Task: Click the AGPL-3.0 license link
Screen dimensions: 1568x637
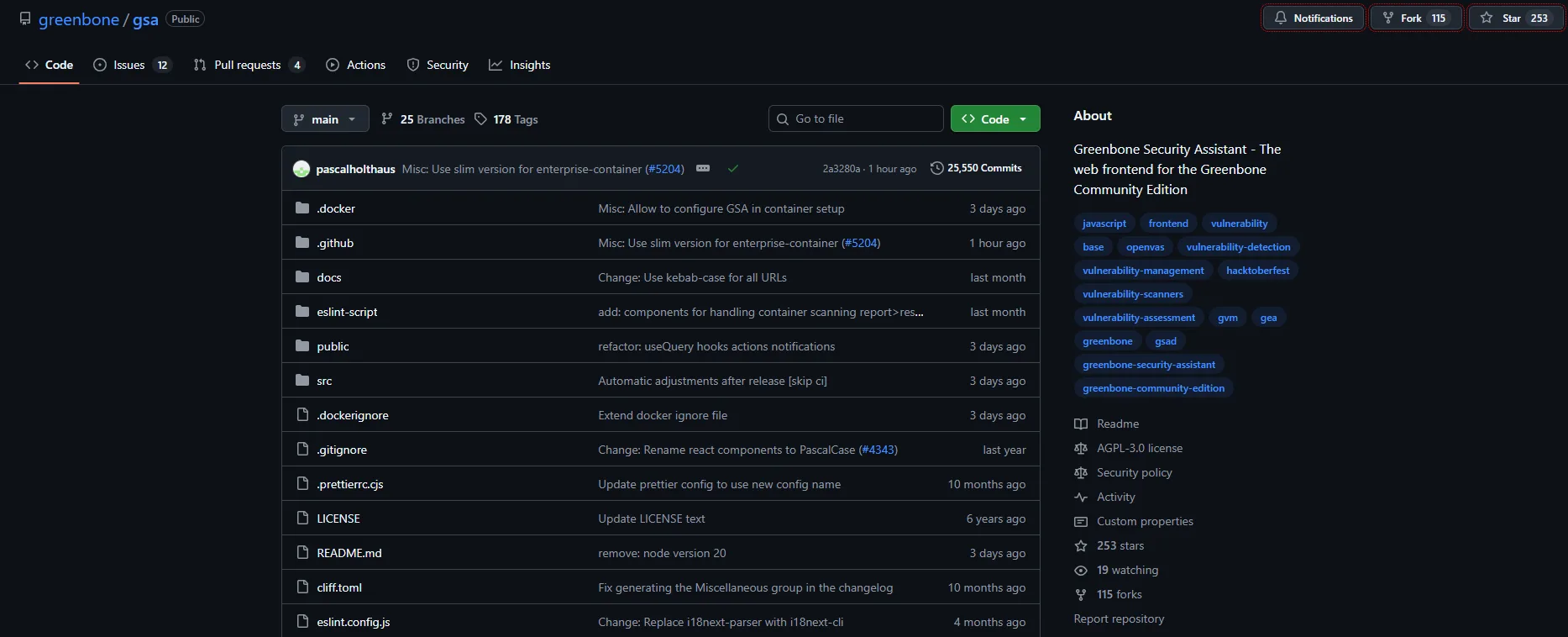Action: [x=1139, y=449]
